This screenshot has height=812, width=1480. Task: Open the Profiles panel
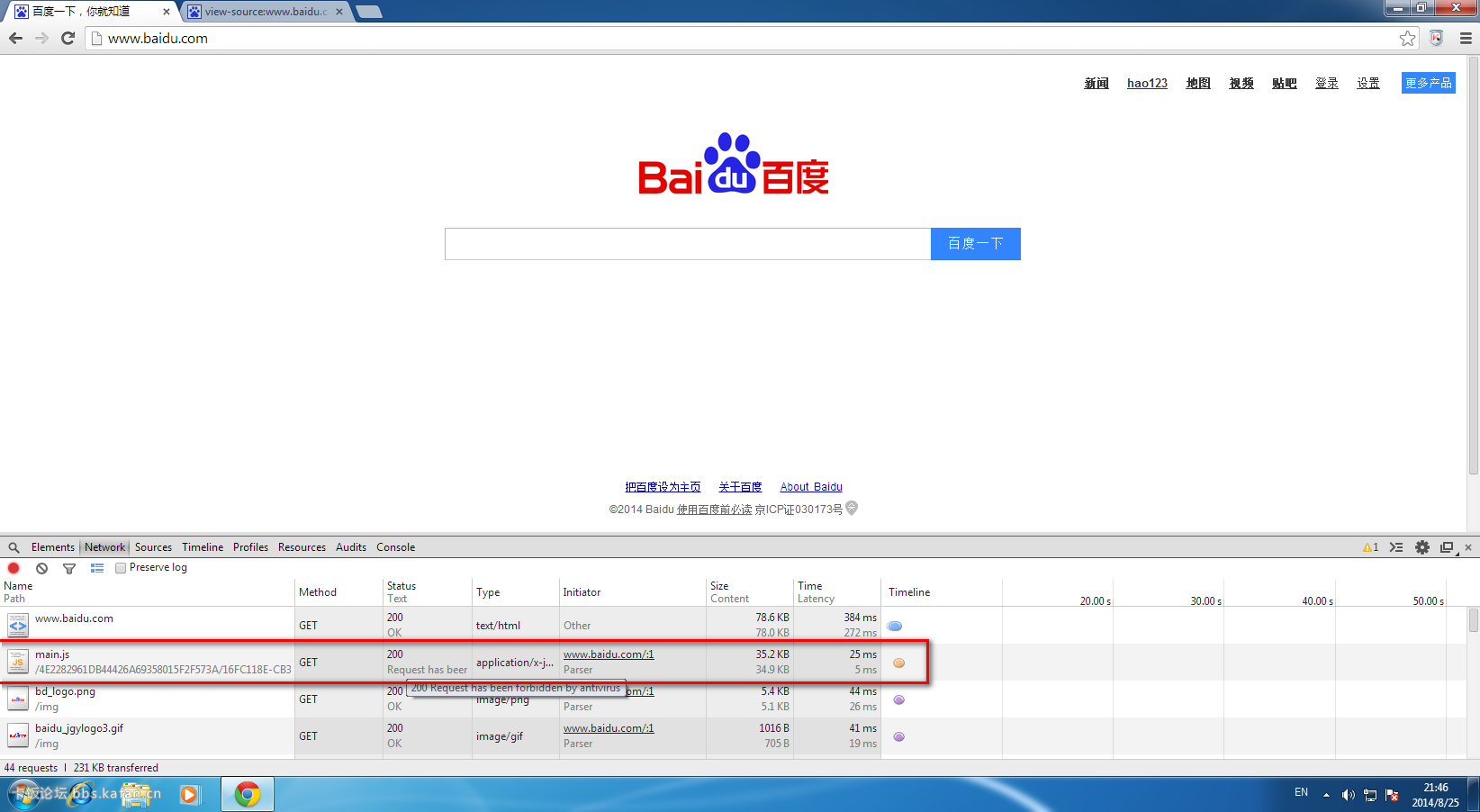coord(250,547)
